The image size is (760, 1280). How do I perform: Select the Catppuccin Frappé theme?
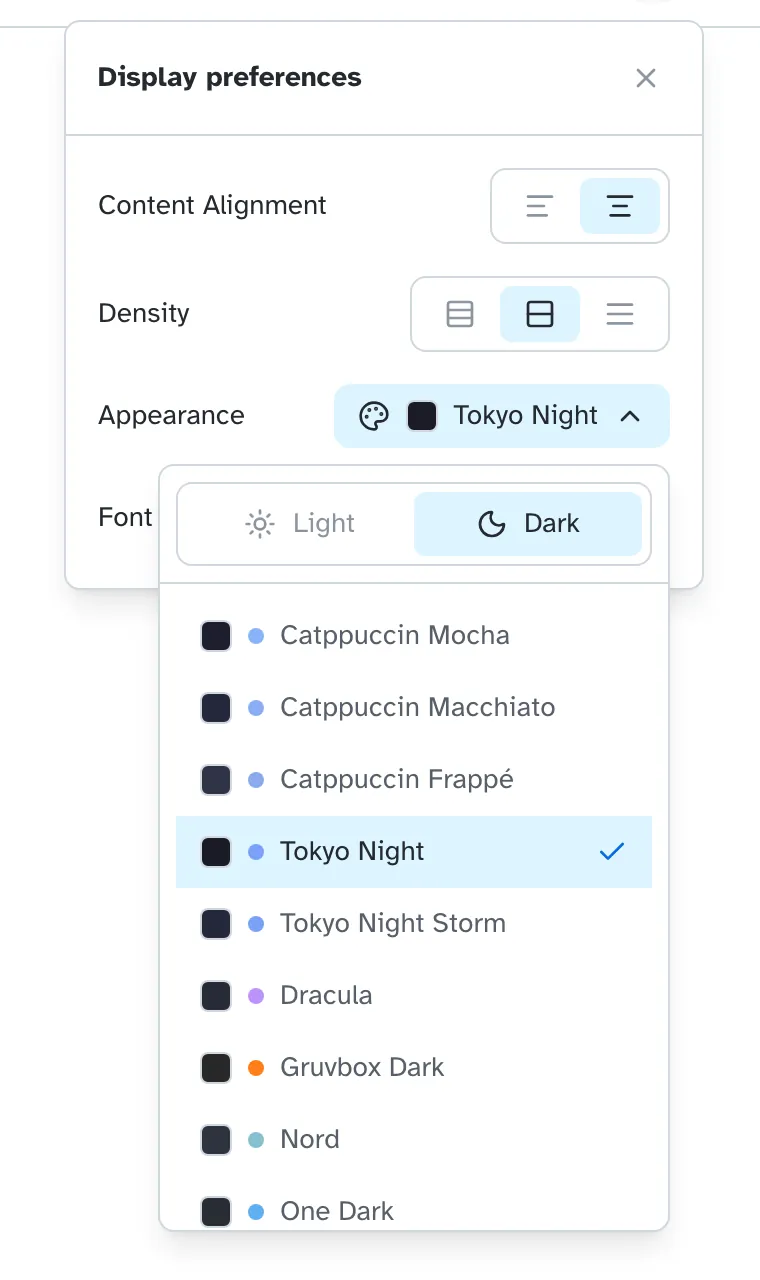point(414,780)
